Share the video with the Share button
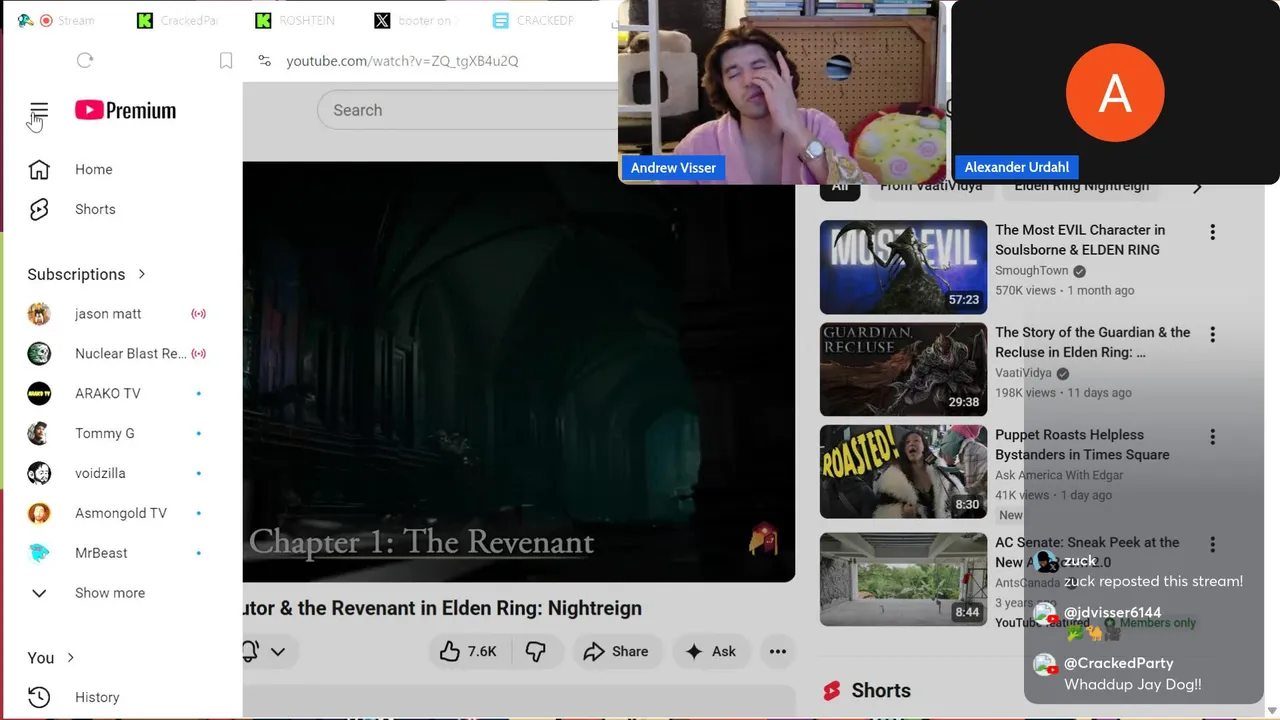This screenshot has width=1280, height=720. tap(616, 651)
